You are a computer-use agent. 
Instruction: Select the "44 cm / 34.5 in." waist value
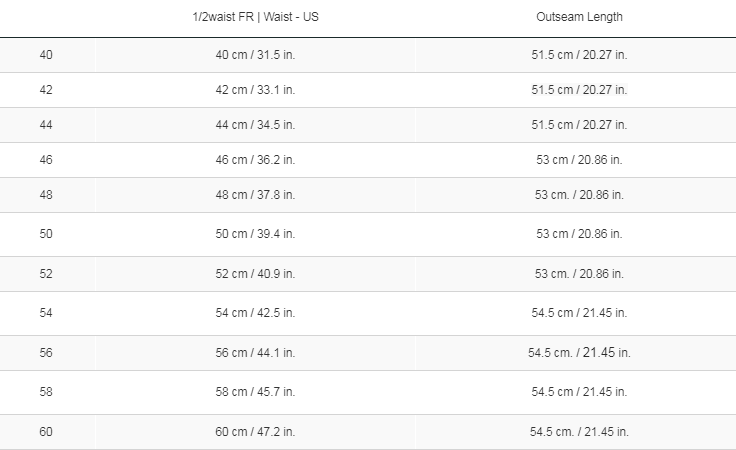coord(255,125)
